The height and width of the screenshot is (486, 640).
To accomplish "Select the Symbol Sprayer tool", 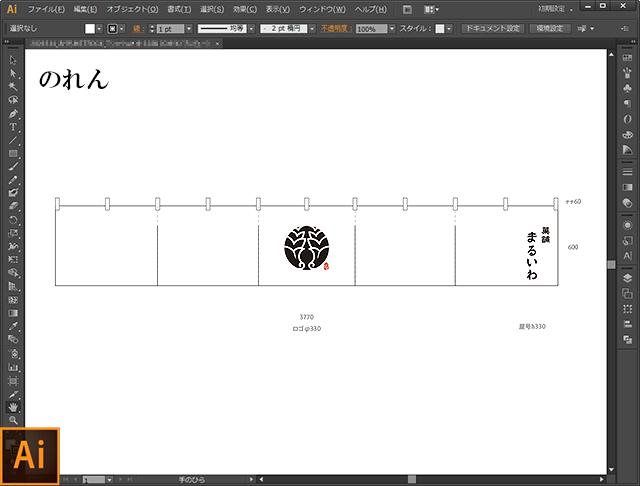I will [x=13, y=353].
